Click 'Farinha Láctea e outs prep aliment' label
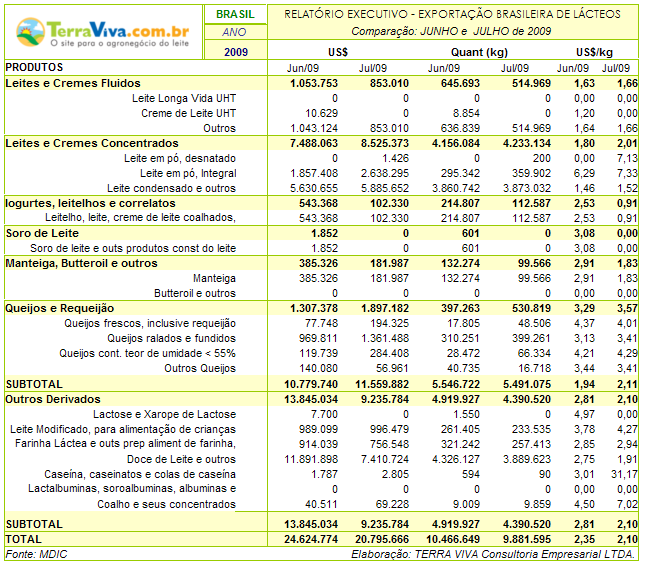The width and height of the screenshot is (646, 565). click(126, 444)
